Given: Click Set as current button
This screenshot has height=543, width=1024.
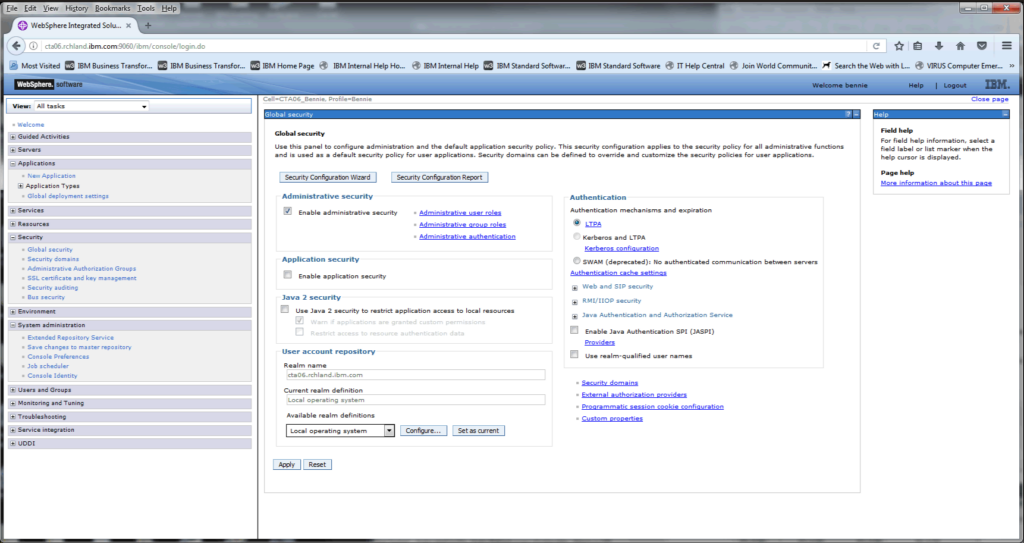Looking at the screenshot, I should coord(478,431).
